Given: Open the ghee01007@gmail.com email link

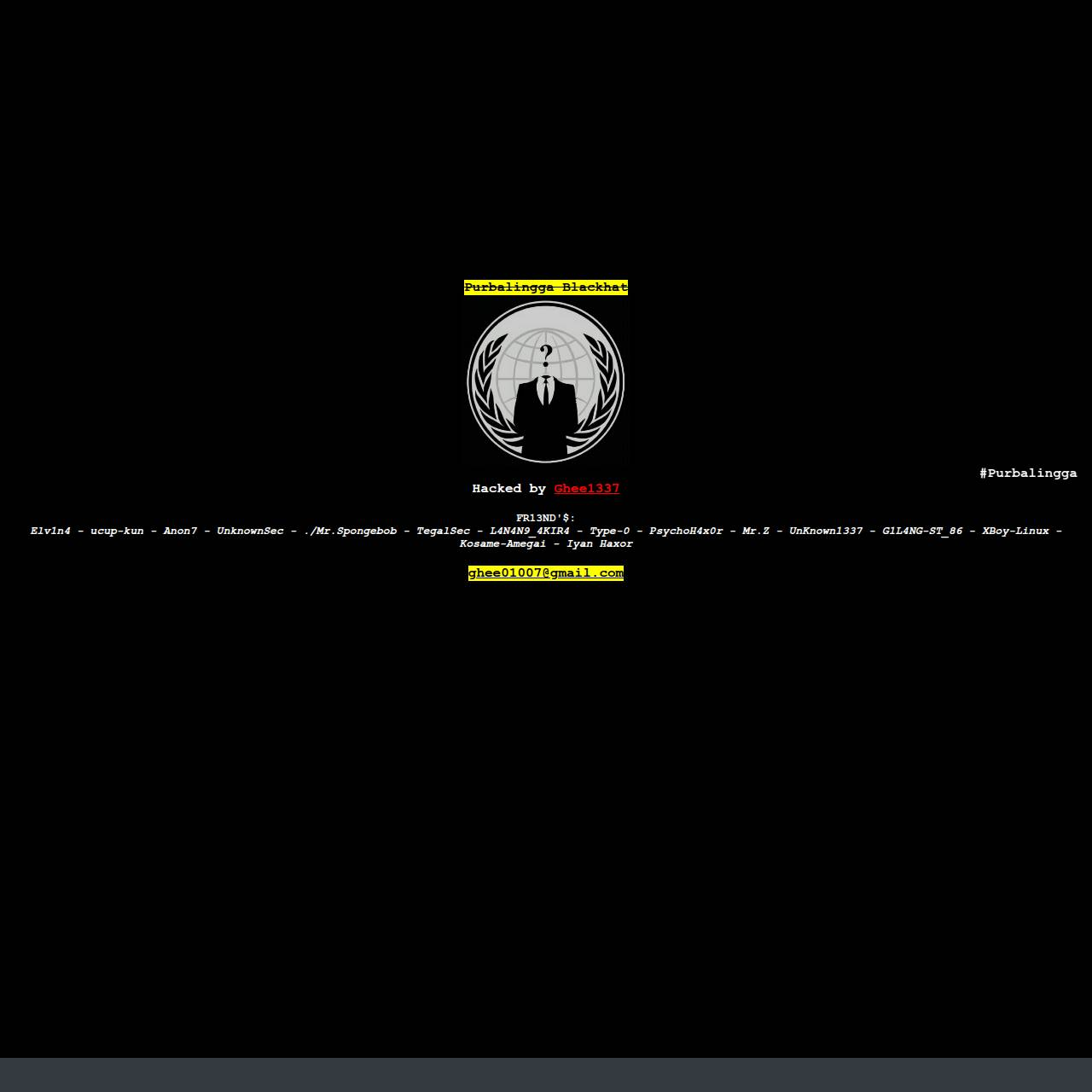Looking at the screenshot, I should pyautogui.click(x=546, y=573).
